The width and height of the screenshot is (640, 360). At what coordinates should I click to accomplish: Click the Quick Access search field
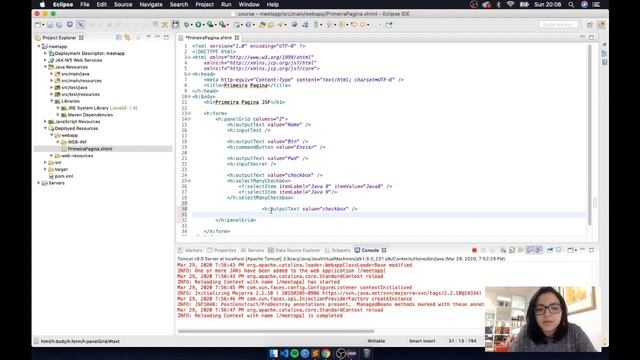[559, 25]
